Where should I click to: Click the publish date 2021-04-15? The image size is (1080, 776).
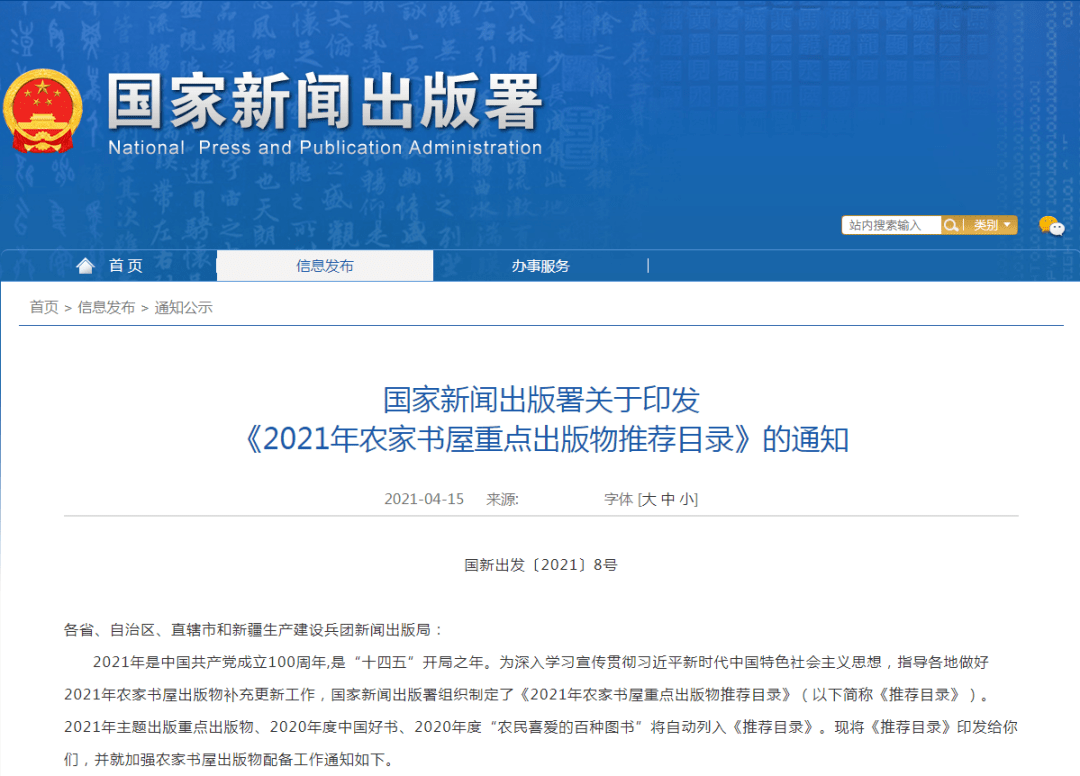(x=424, y=499)
